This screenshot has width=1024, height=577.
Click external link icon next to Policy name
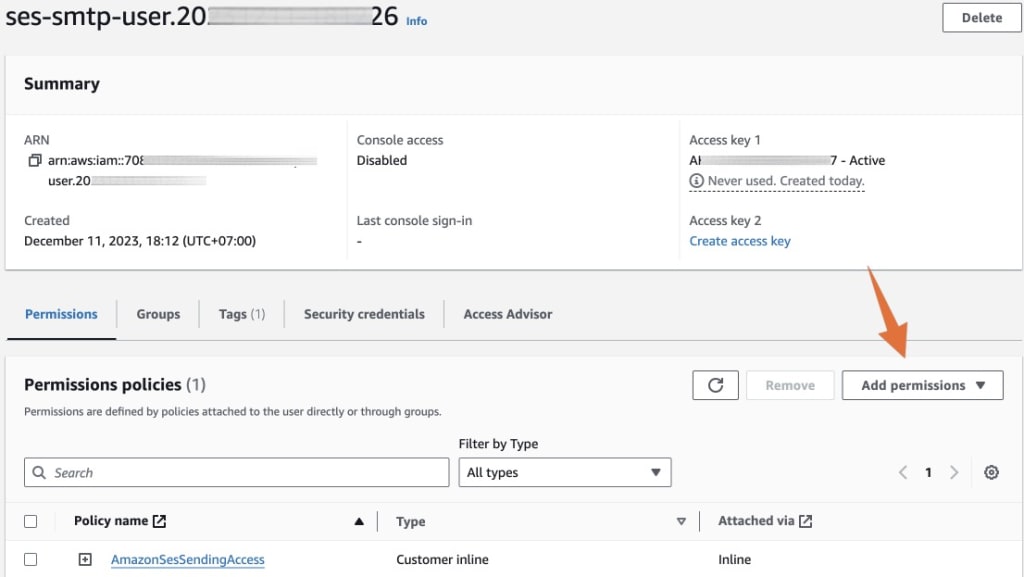pyautogui.click(x=159, y=521)
